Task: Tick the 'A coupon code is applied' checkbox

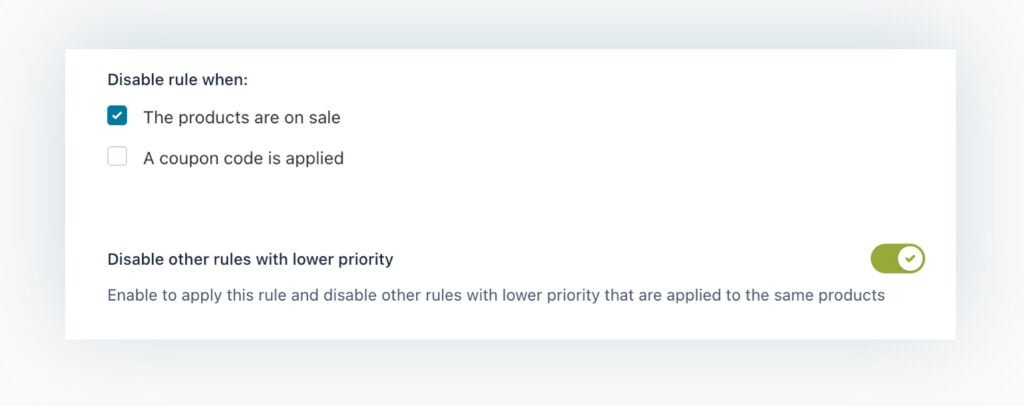Action: pos(118,156)
